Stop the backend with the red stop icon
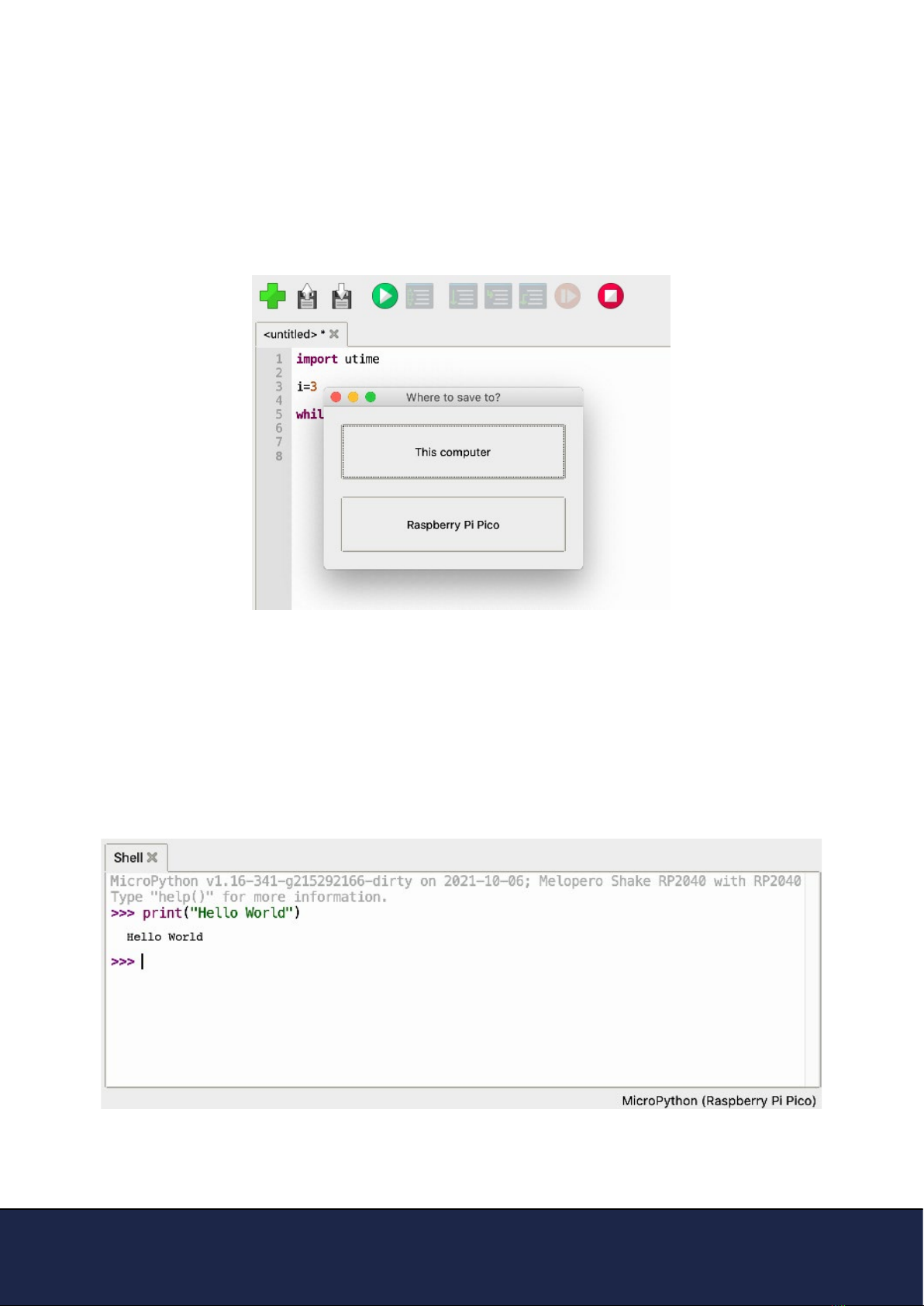This screenshot has height=1306, width=924. (611, 296)
